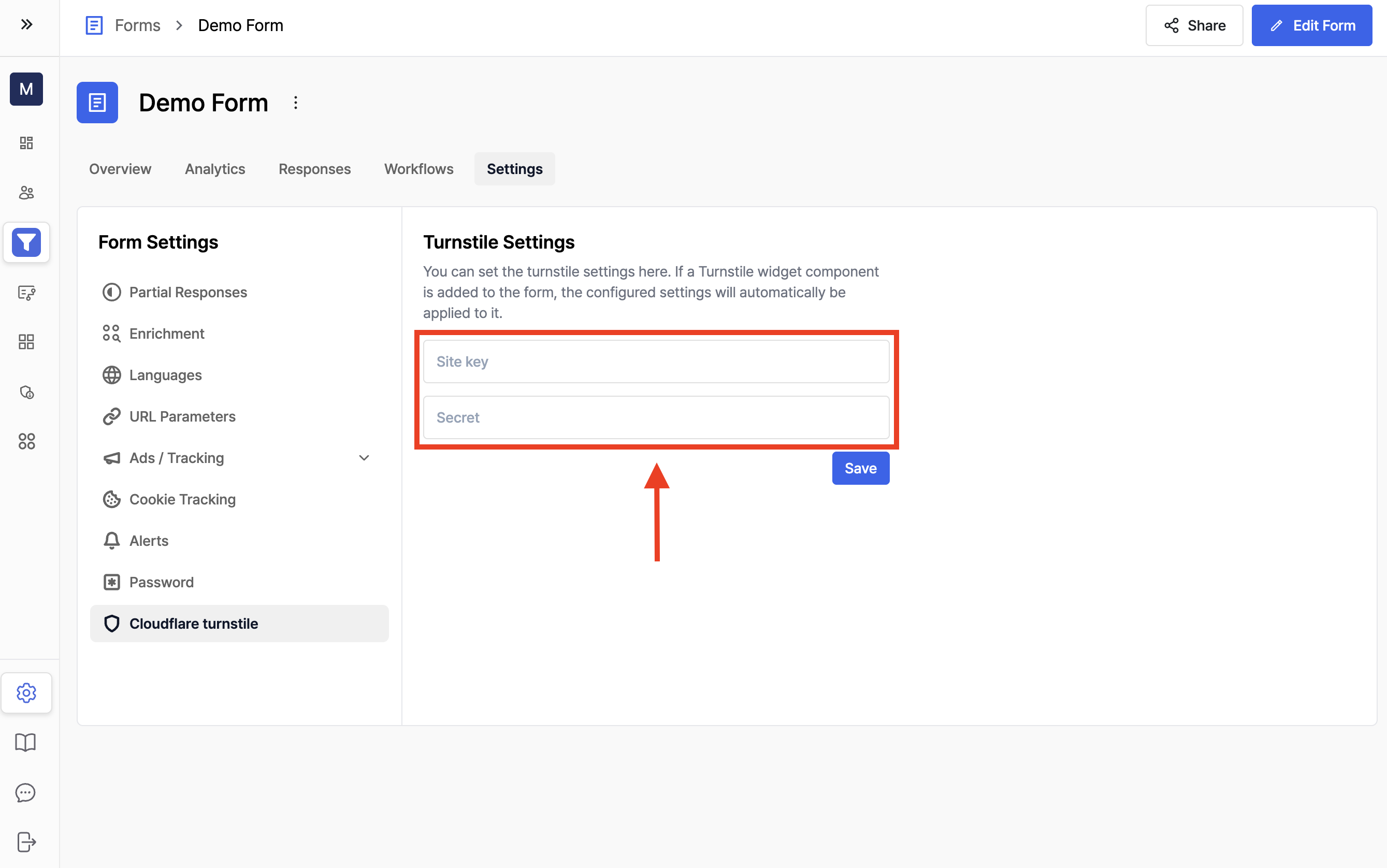The height and width of the screenshot is (868, 1387).
Task: Click the Edit Form button
Action: pyautogui.click(x=1311, y=25)
